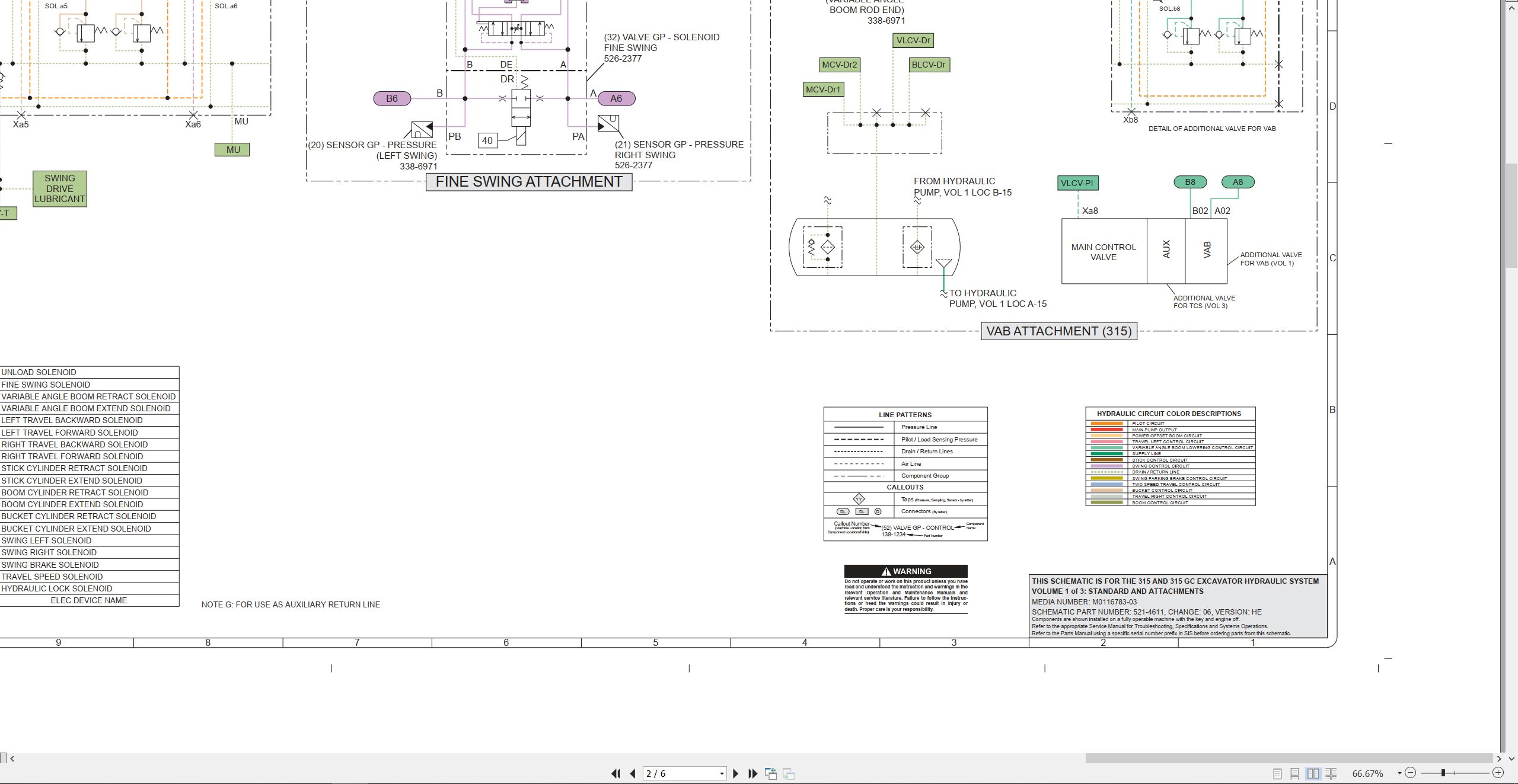Click the BLCV-Dr connector label
This screenshot has height=784, width=1518.
tap(929, 65)
